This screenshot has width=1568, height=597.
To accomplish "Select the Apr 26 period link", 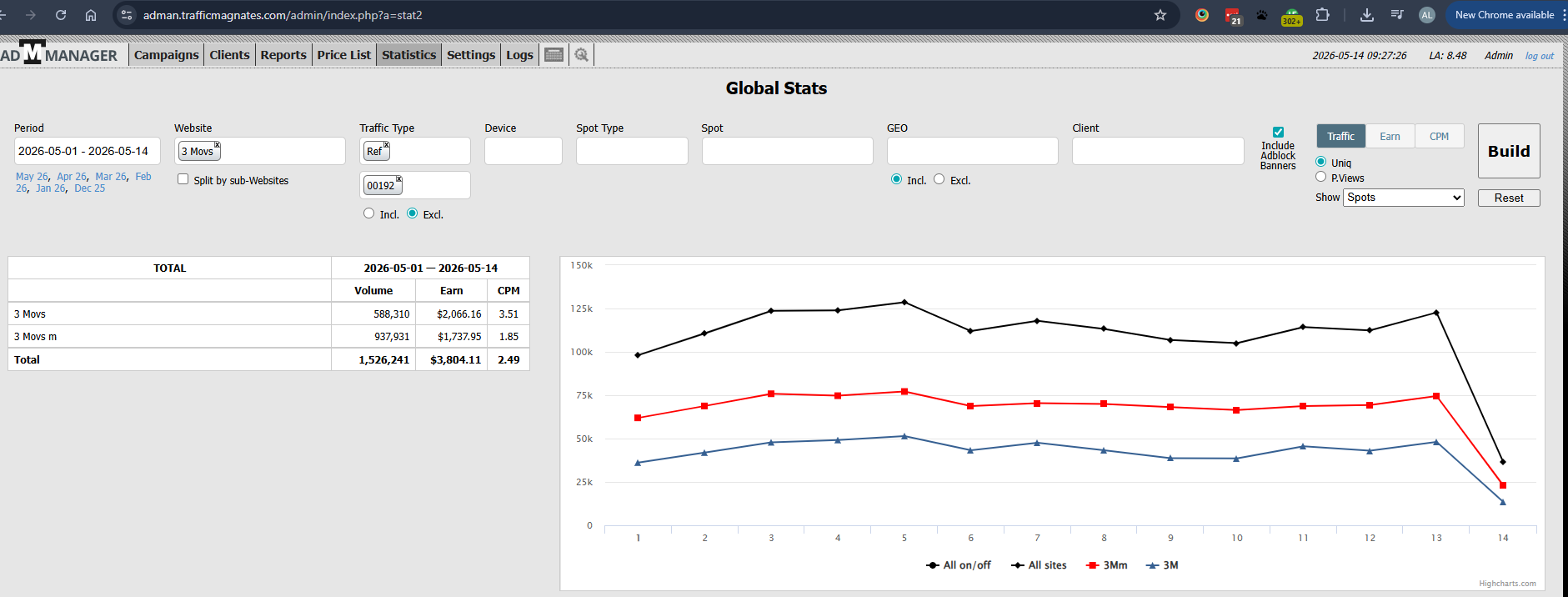I will 72,177.
